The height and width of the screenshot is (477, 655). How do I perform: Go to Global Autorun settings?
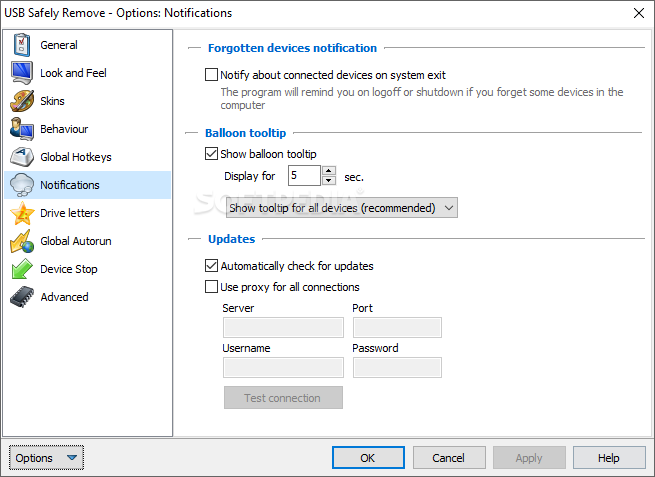[88, 241]
